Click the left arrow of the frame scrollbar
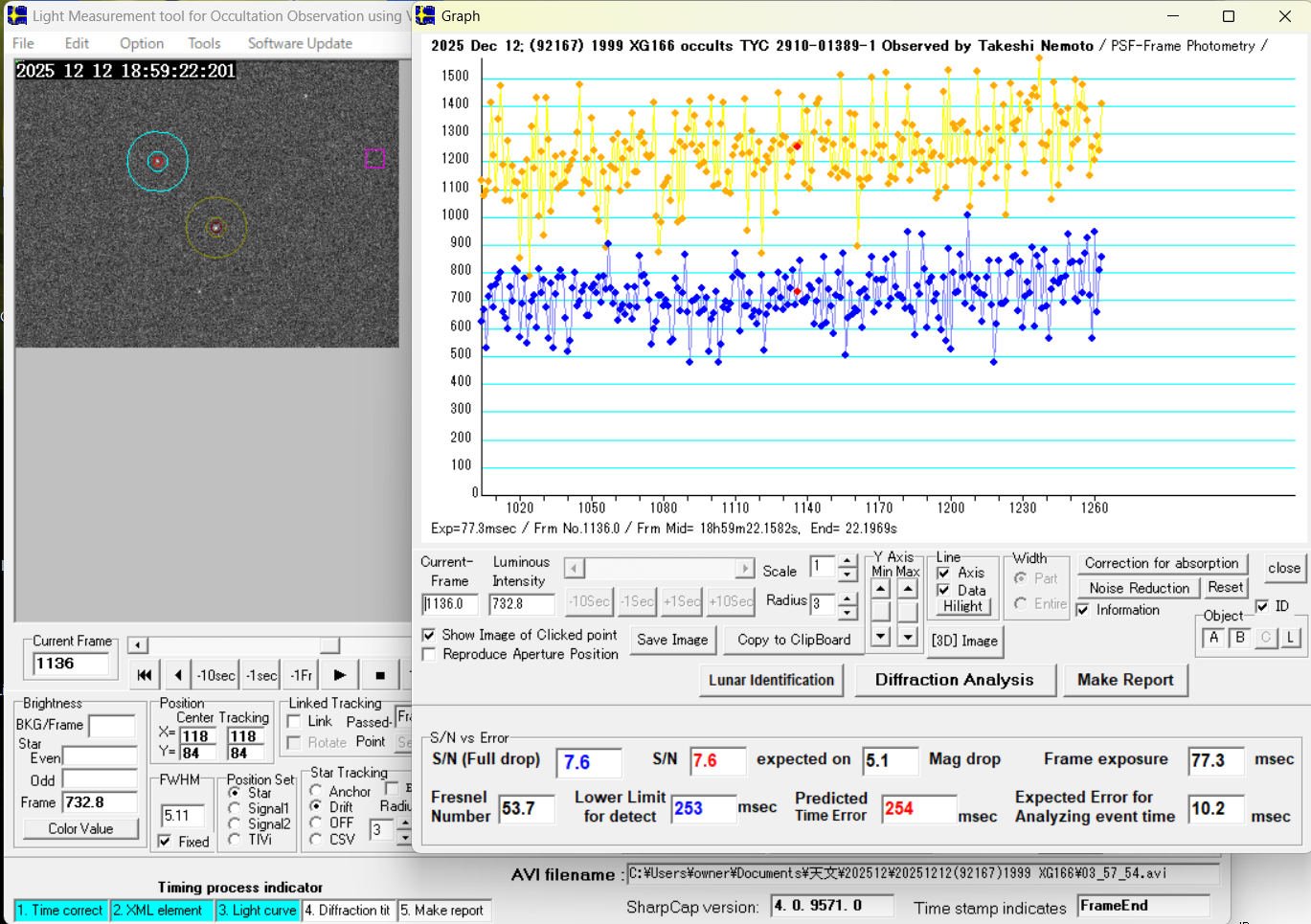The height and width of the screenshot is (924, 1311). tap(138, 645)
